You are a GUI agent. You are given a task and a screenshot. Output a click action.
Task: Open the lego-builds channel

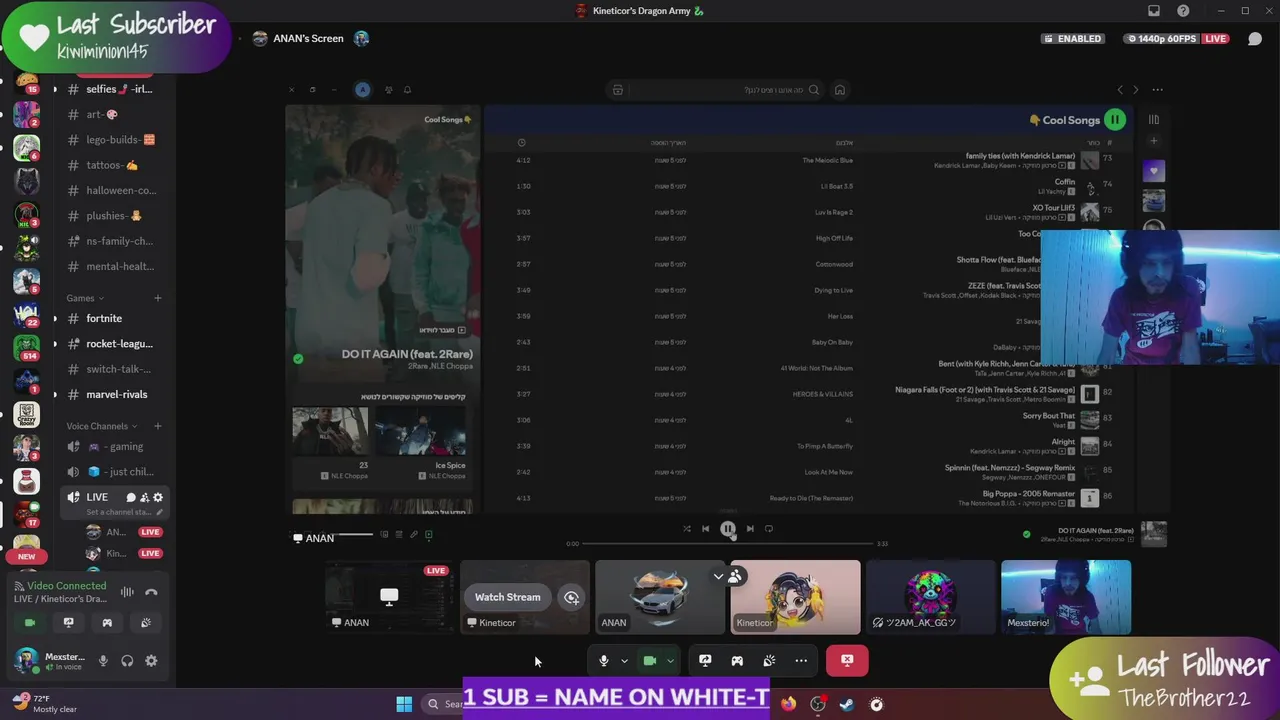(110, 140)
